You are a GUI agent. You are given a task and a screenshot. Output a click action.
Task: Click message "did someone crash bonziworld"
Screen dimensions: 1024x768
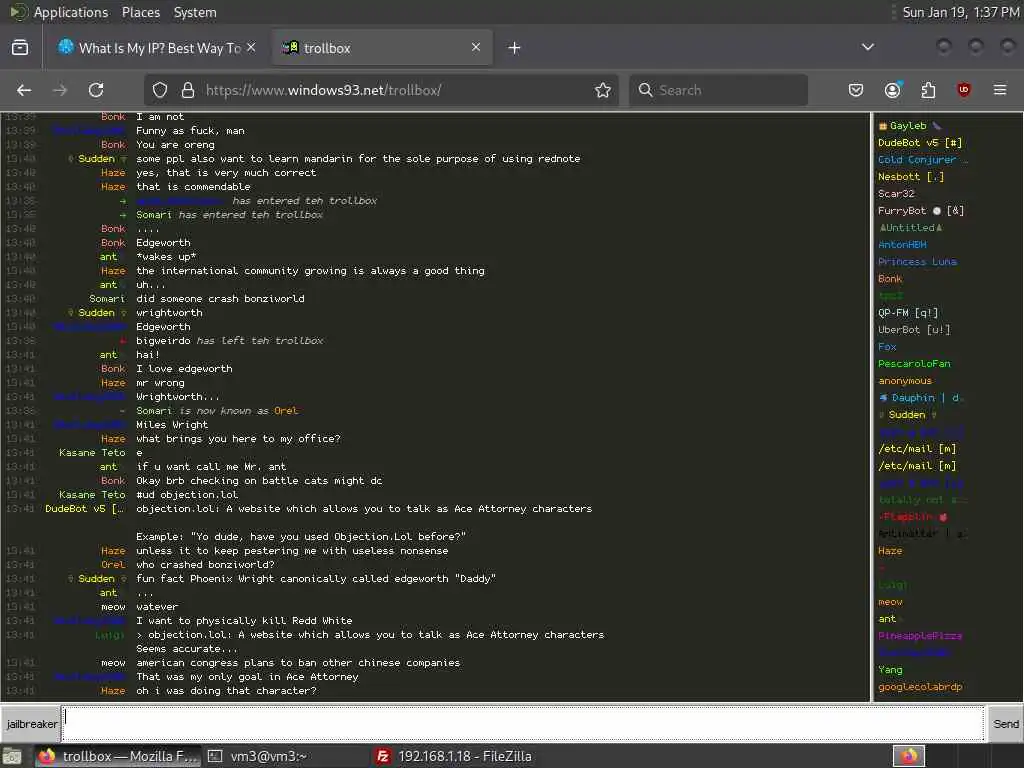click(x=220, y=298)
